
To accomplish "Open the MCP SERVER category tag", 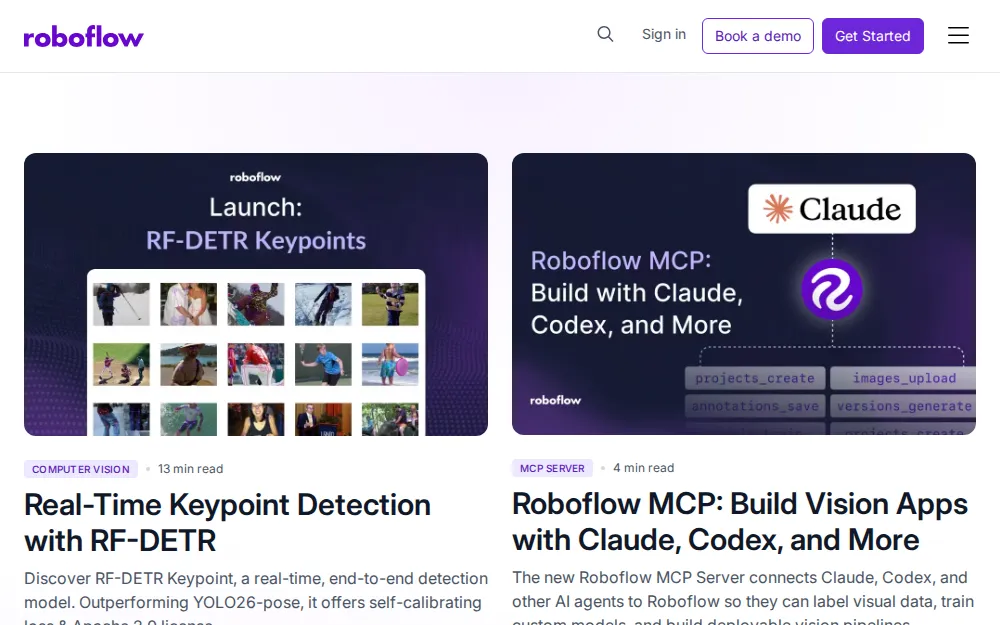I will (552, 468).
